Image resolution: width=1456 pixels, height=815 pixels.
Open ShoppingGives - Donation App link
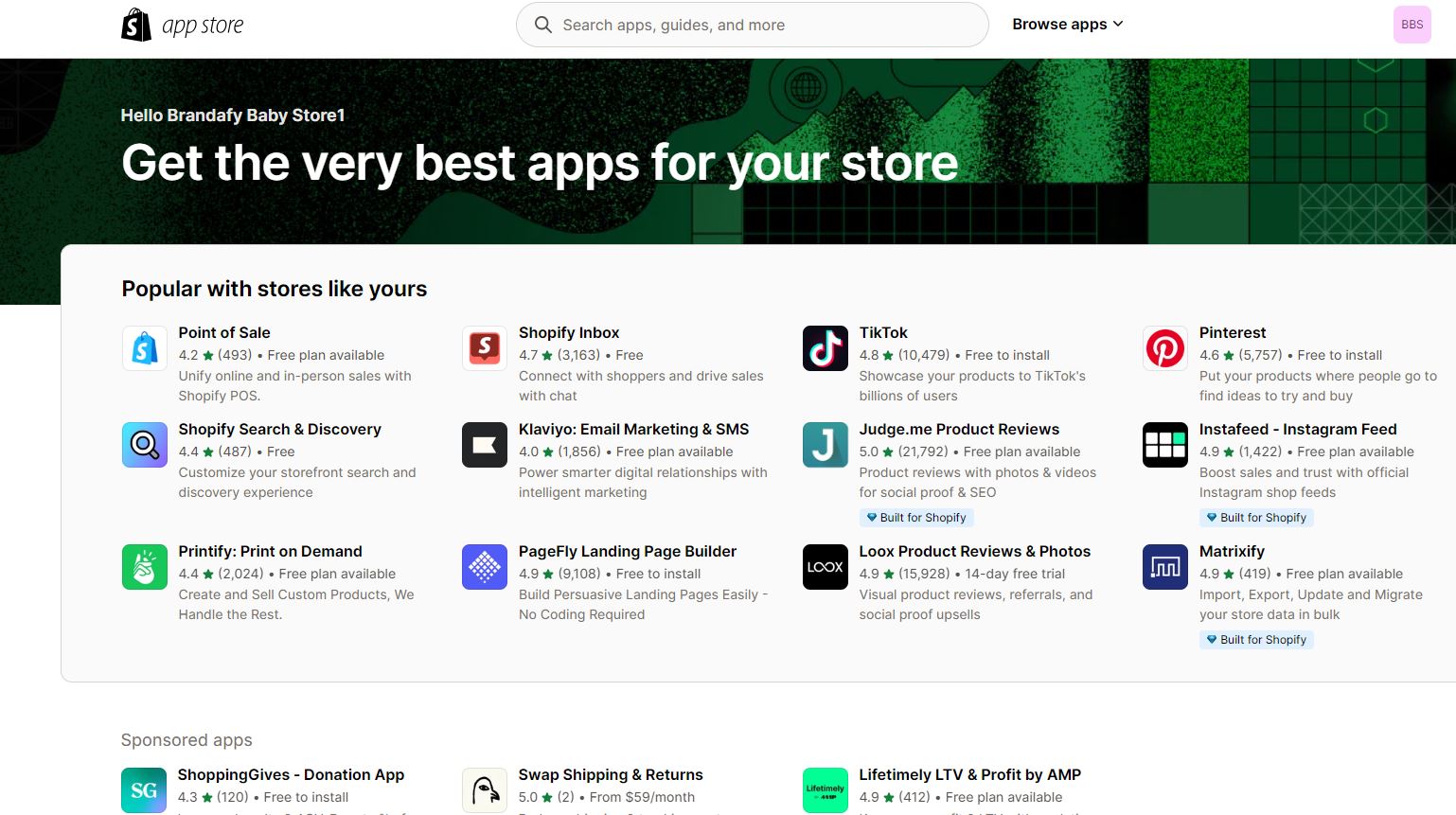[x=291, y=775]
